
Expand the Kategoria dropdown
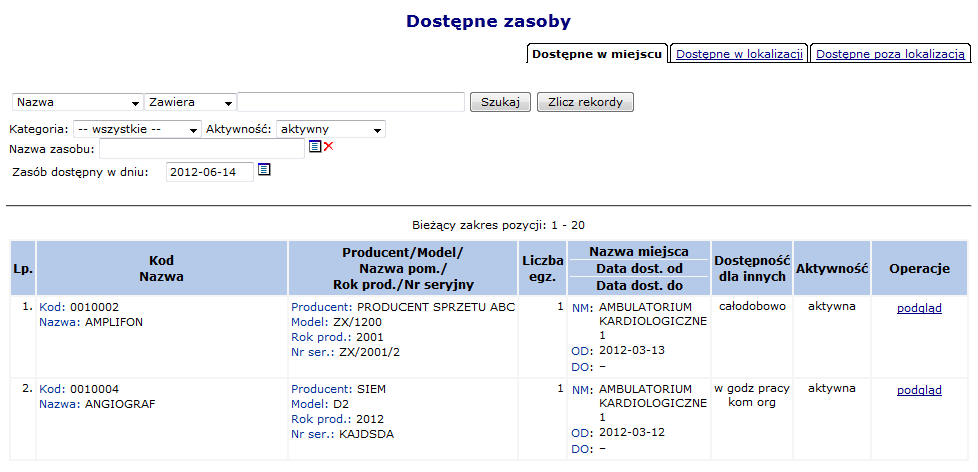(137, 130)
